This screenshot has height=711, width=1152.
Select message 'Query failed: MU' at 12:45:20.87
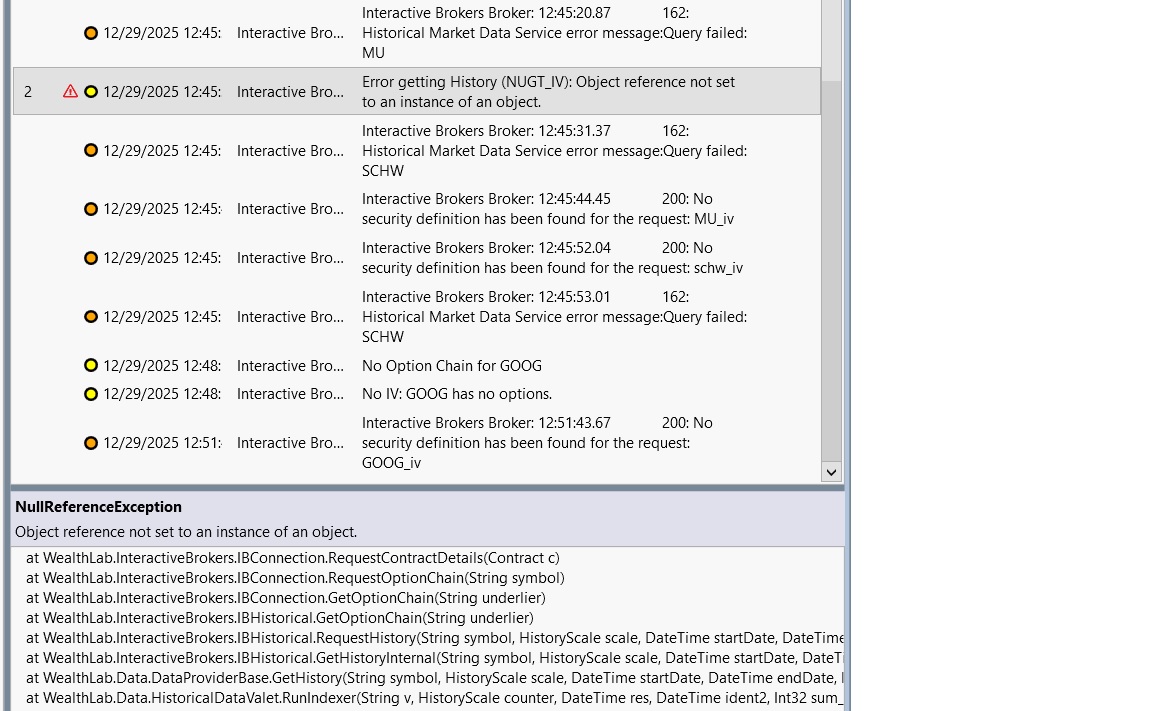(554, 33)
